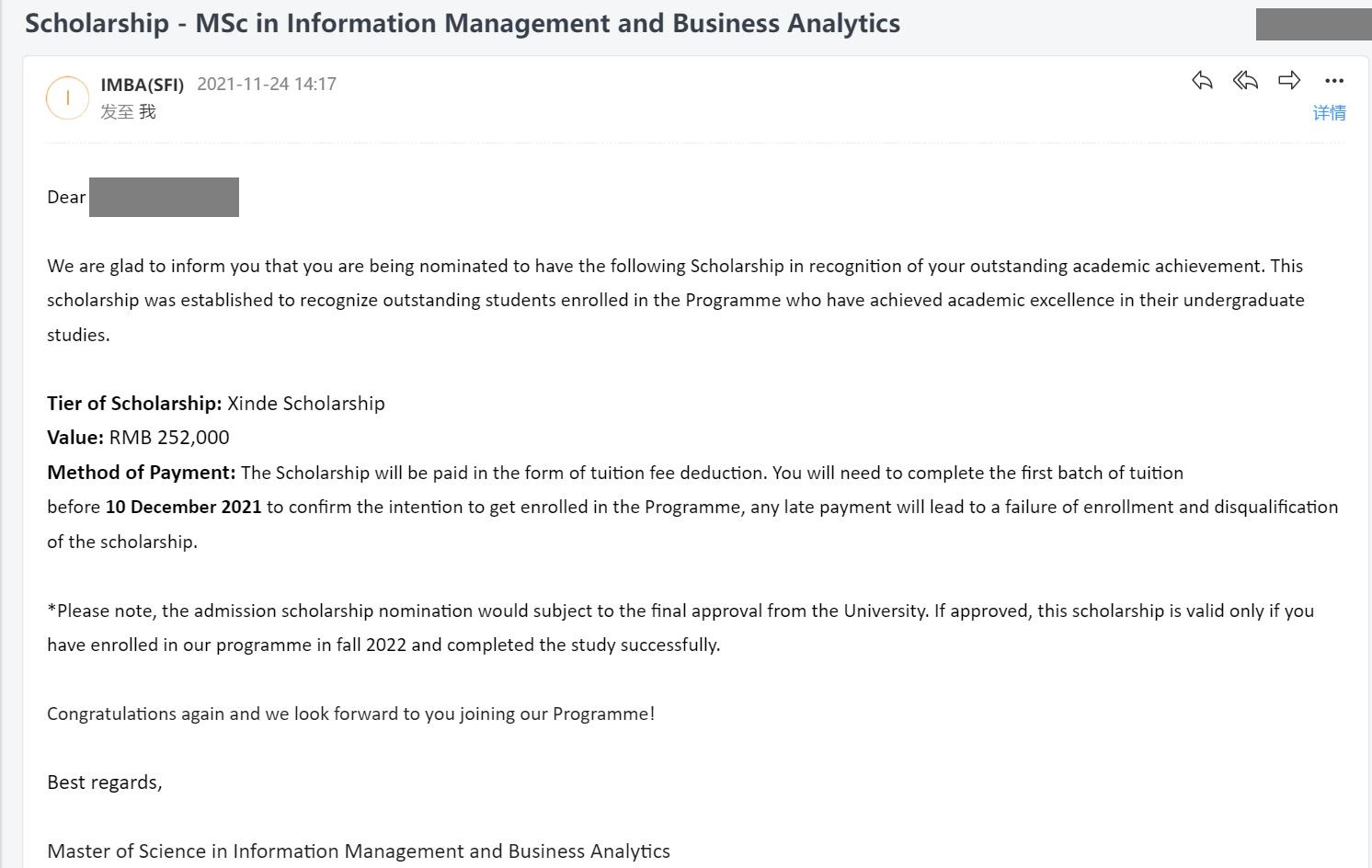This screenshot has width=1372, height=868.
Task: Click sender name IMBA(SFI)
Action: click(x=143, y=85)
